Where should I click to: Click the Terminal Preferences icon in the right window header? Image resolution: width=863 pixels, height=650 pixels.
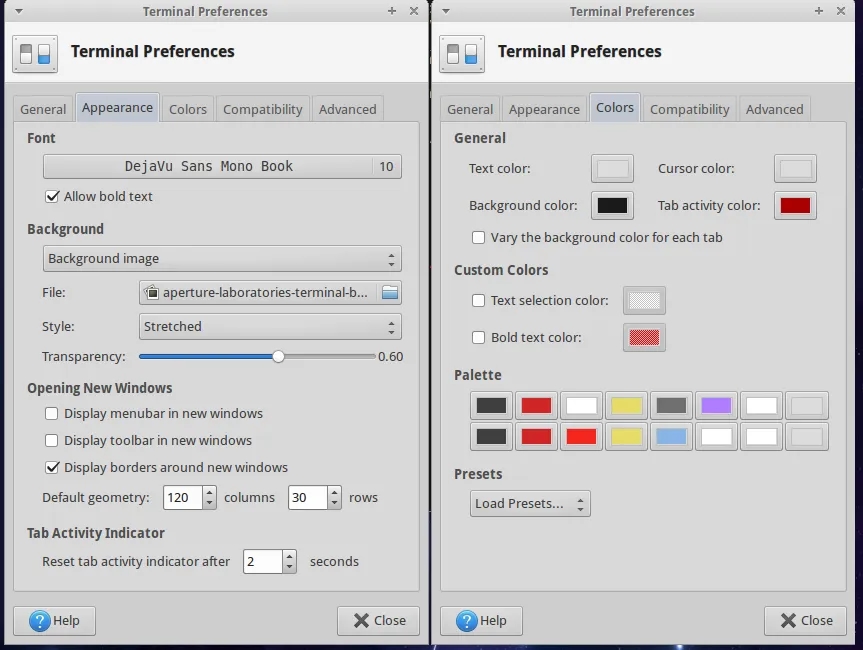(x=462, y=53)
